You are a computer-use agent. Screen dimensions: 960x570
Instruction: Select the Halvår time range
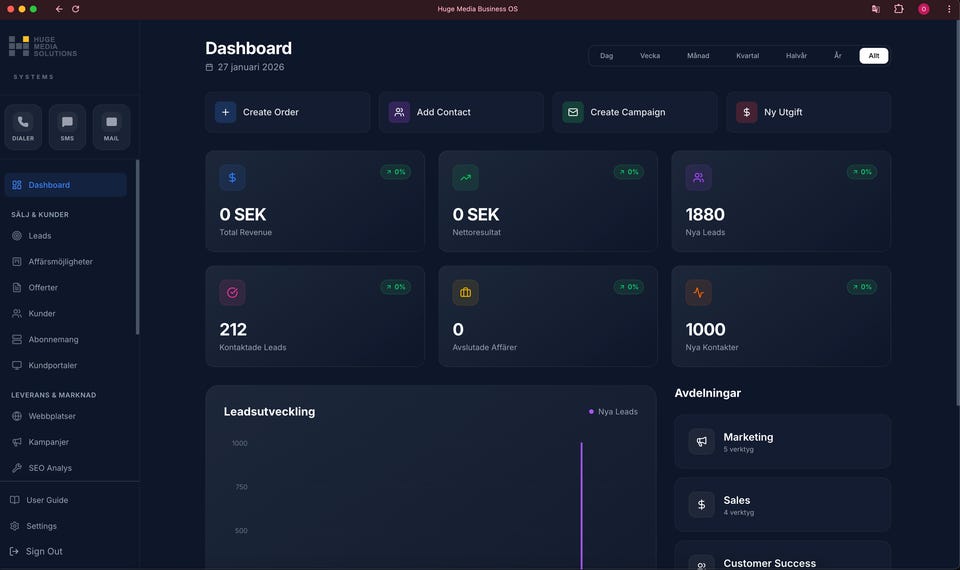pyautogui.click(x=797, y=56)
